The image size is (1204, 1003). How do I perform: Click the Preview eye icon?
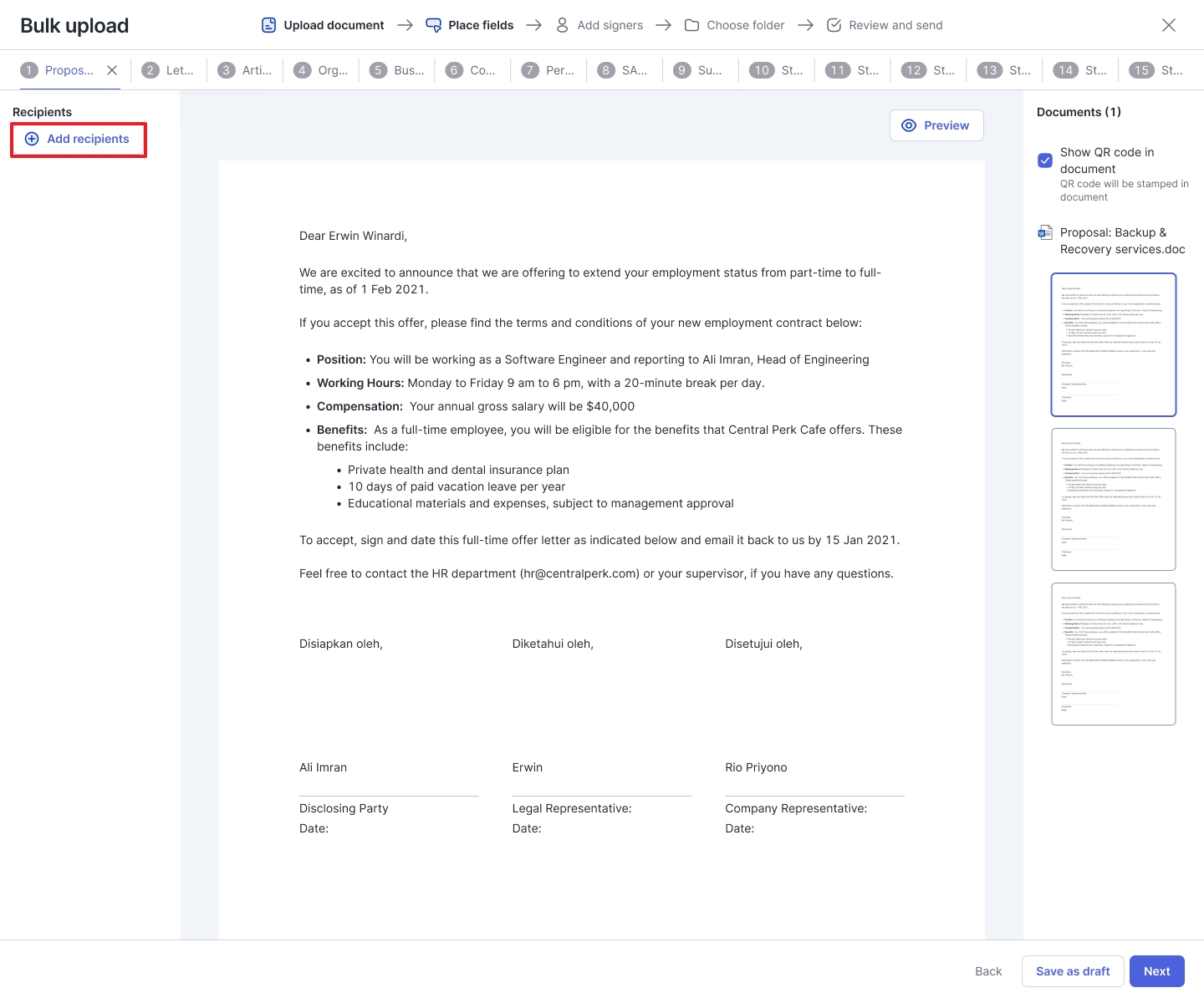click(x=909, y=125)
